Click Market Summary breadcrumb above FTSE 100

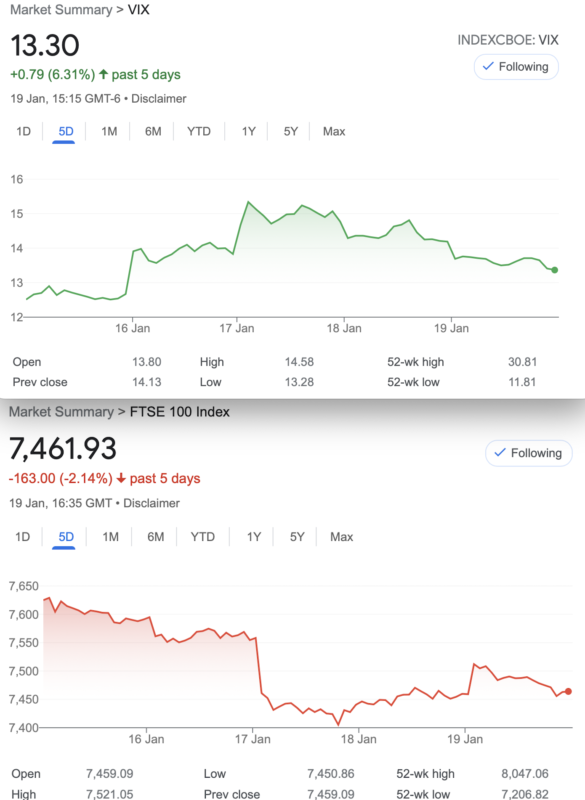[61, 412]
